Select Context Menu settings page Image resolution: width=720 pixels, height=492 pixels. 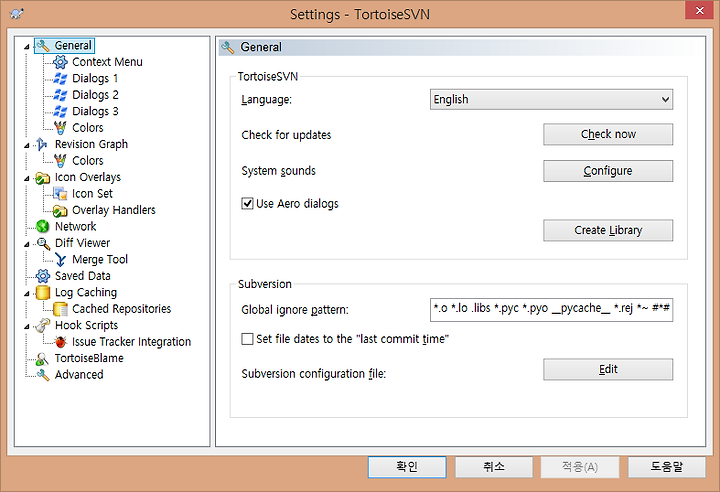[107, 62]
